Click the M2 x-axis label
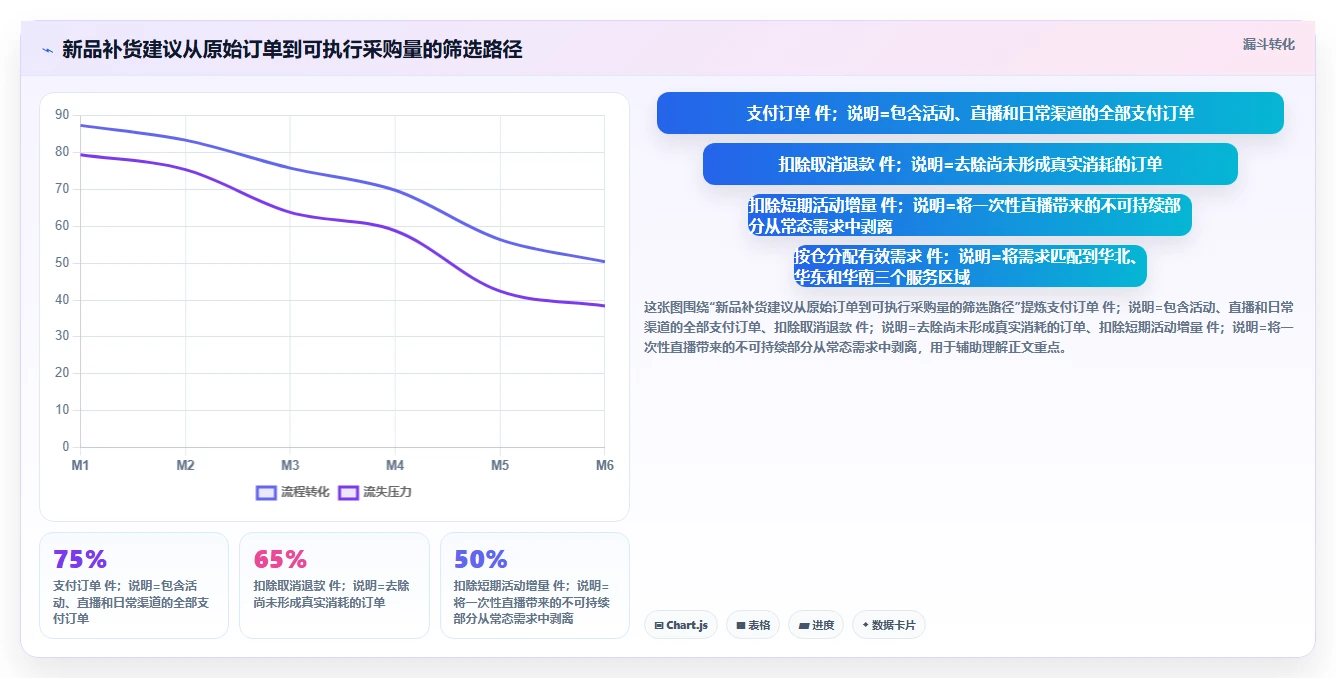The image size is (1336, 678). 185,465
